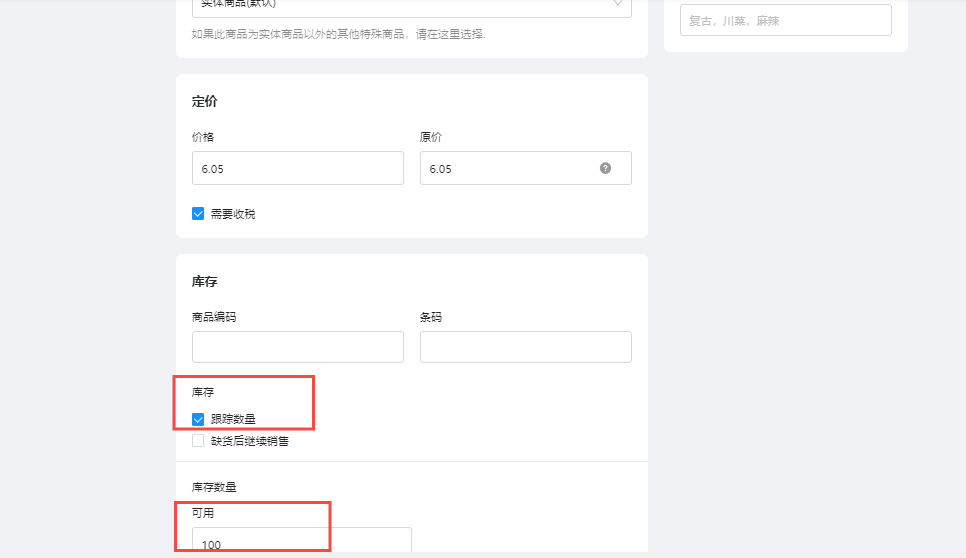Click the 库存数量 label
Viewport: 966px width, 558px height.
(x=214, y=487)
